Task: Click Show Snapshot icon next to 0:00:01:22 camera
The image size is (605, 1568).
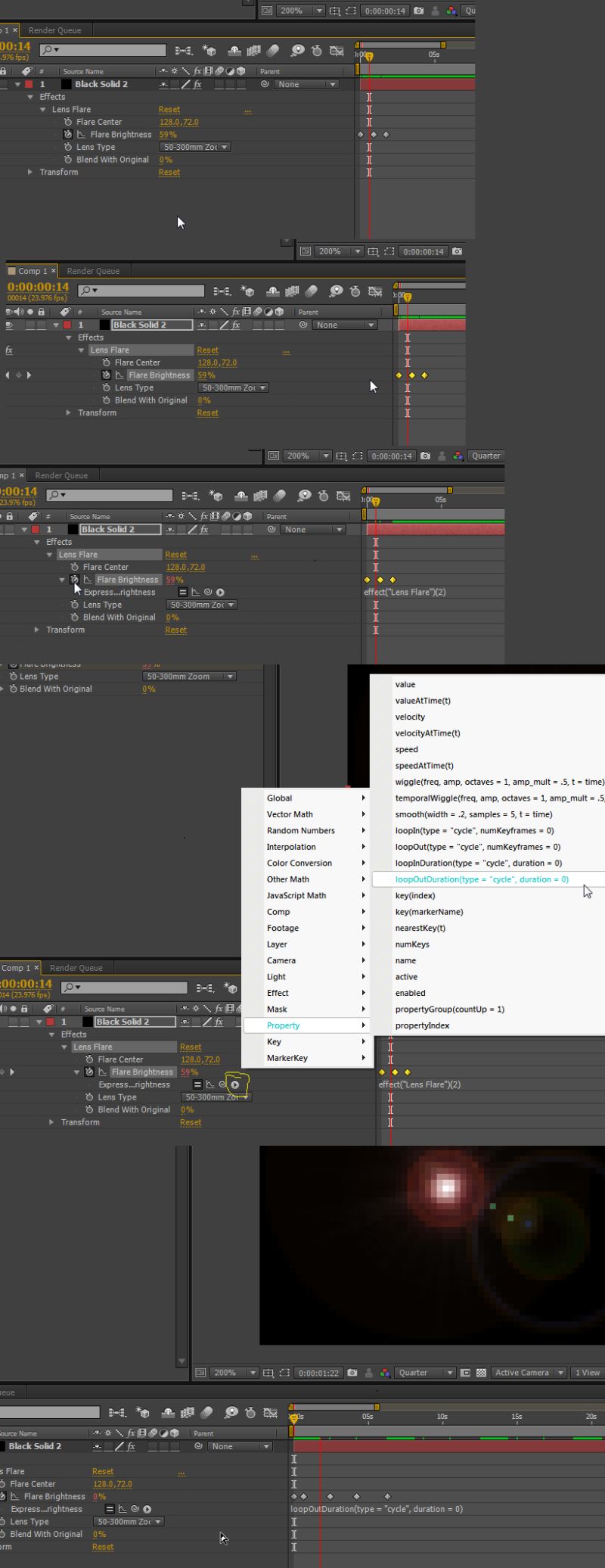Action: tap(370, 1373)
